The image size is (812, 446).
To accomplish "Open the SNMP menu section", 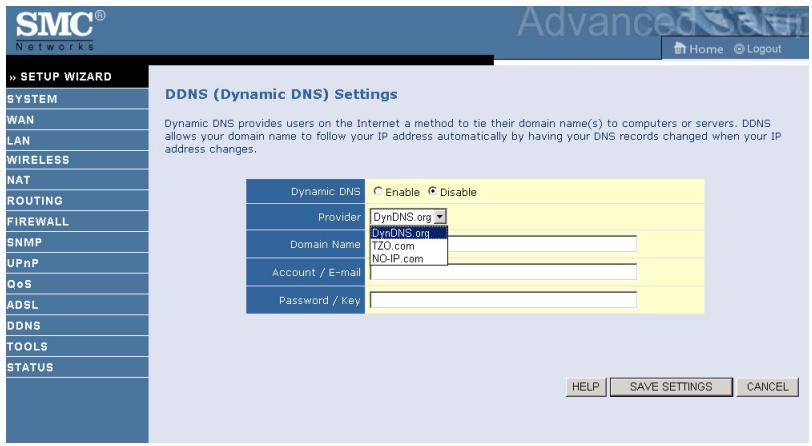I will pyautogui.click(x=77, y=242).
